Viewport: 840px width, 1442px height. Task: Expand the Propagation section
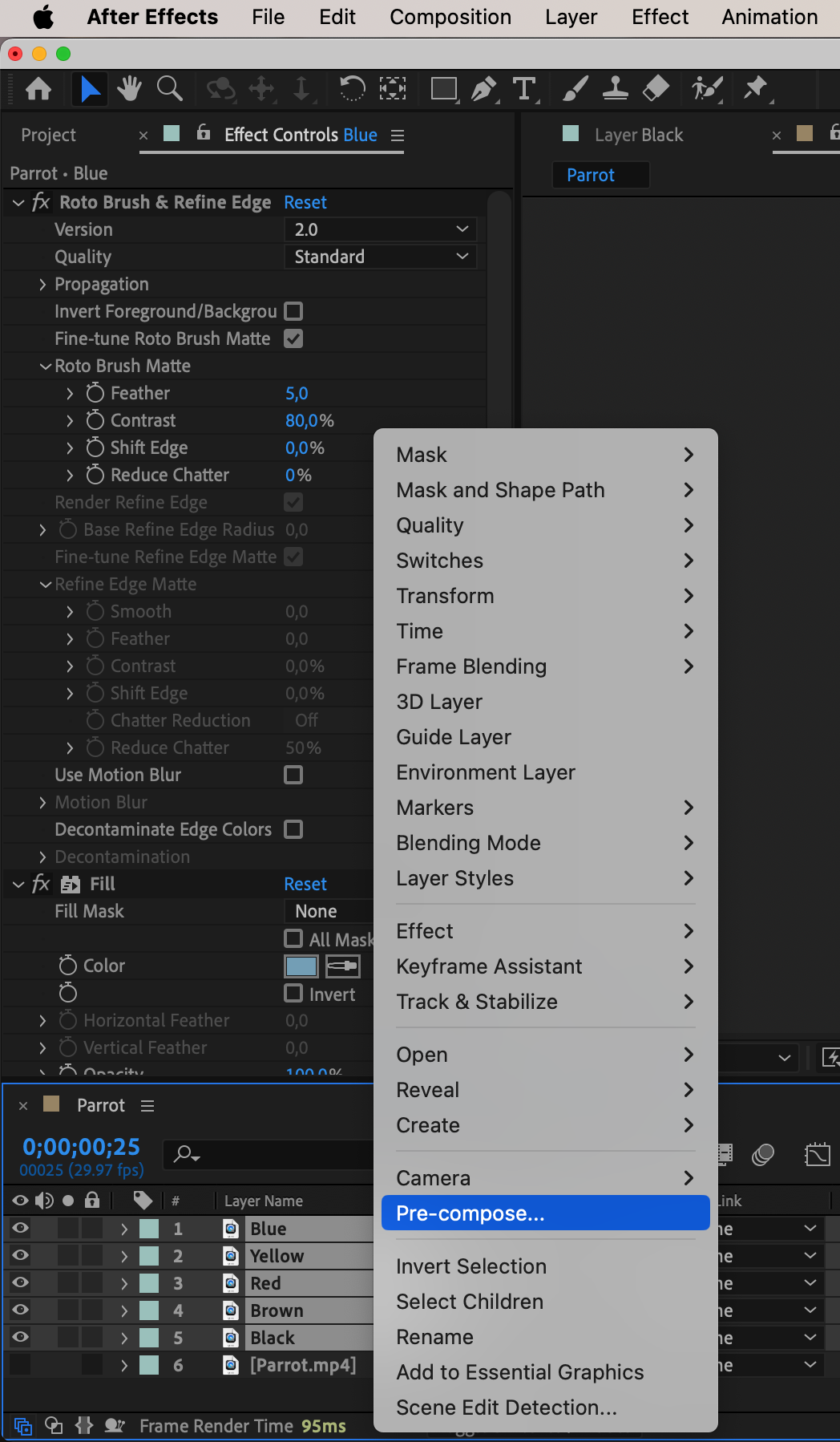coord(42,284)
